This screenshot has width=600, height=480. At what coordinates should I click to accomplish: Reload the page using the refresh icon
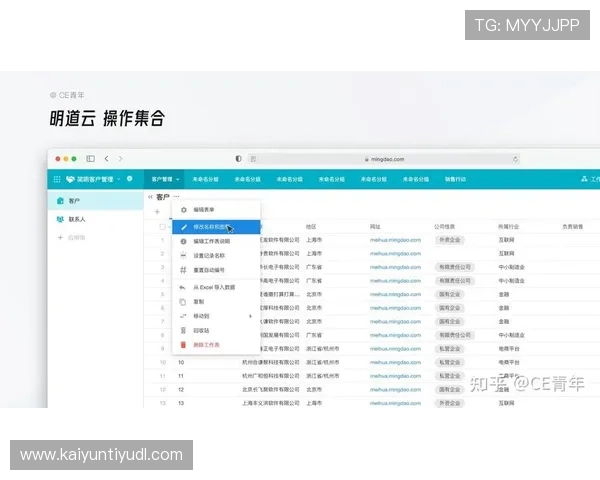(x=515, y=159)
